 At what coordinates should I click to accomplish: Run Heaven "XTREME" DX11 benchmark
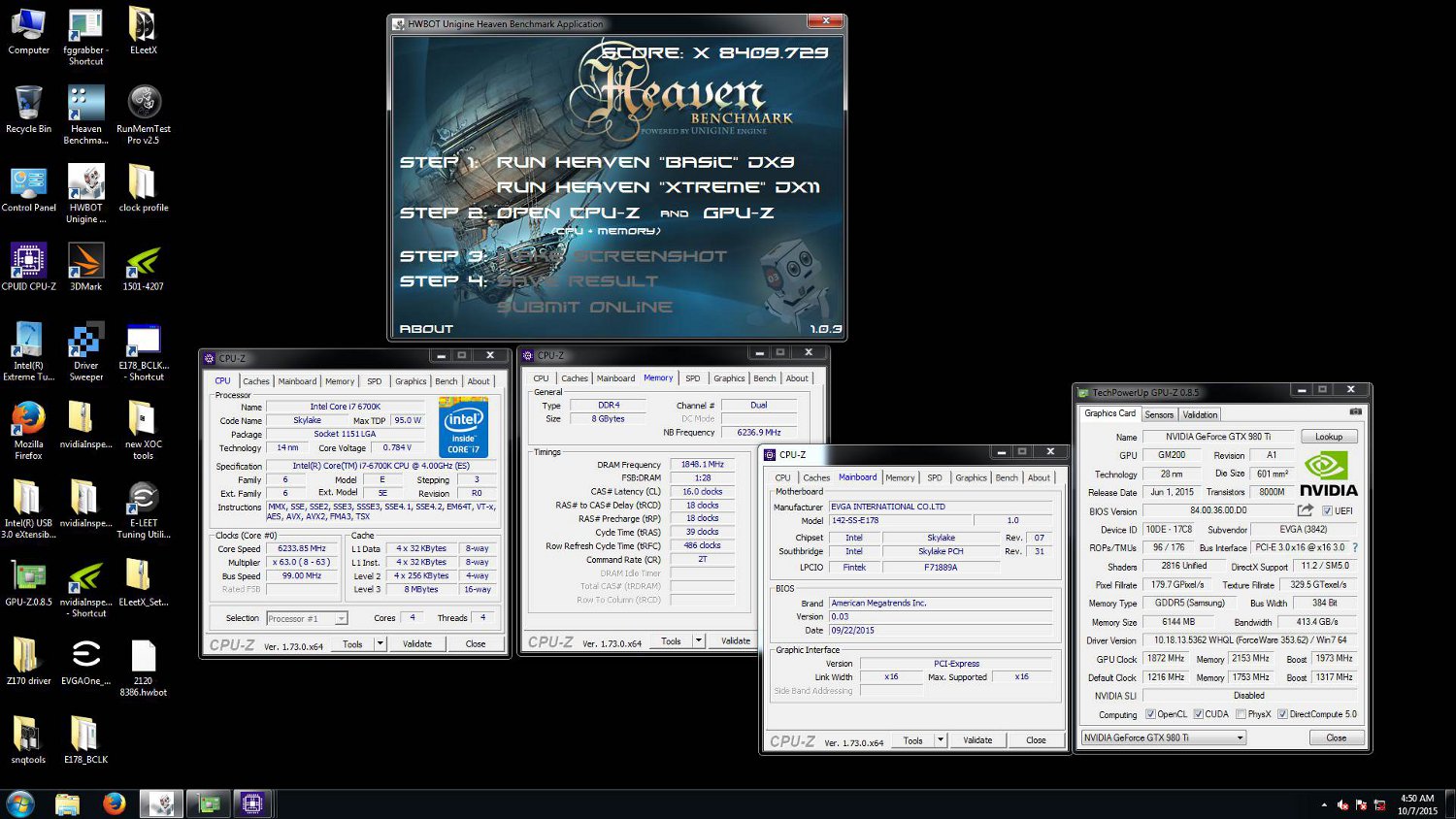pos(658,187)
